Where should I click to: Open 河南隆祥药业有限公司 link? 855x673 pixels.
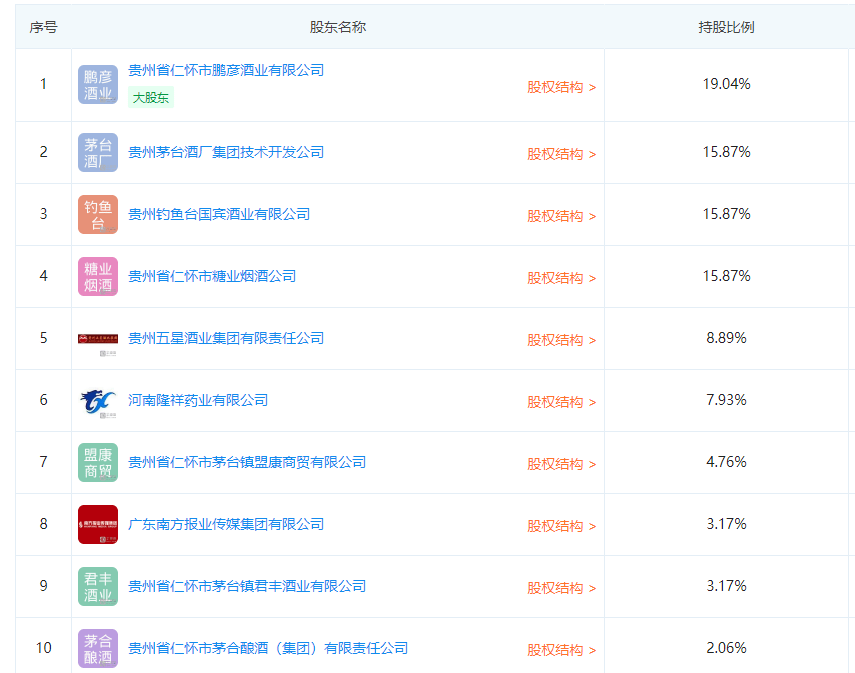[x=198, y=400]
